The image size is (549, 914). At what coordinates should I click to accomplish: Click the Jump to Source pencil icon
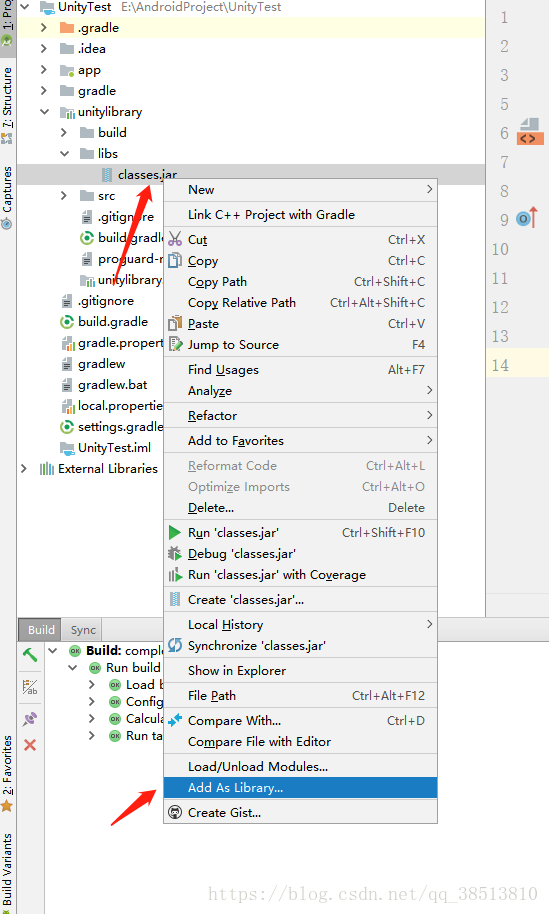coord(175,344)
